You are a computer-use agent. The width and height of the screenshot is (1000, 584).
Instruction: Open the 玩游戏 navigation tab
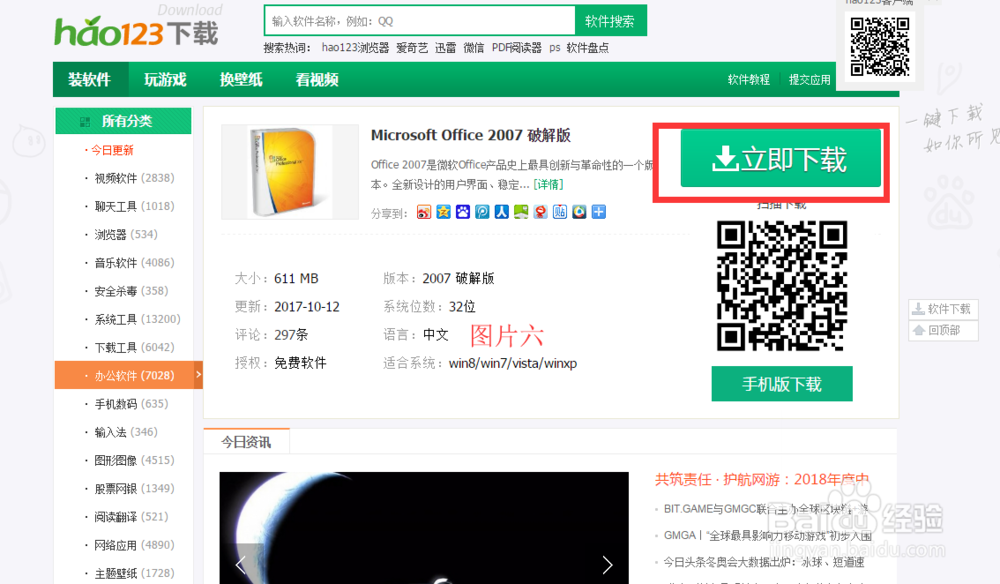[x=166, y=80]
